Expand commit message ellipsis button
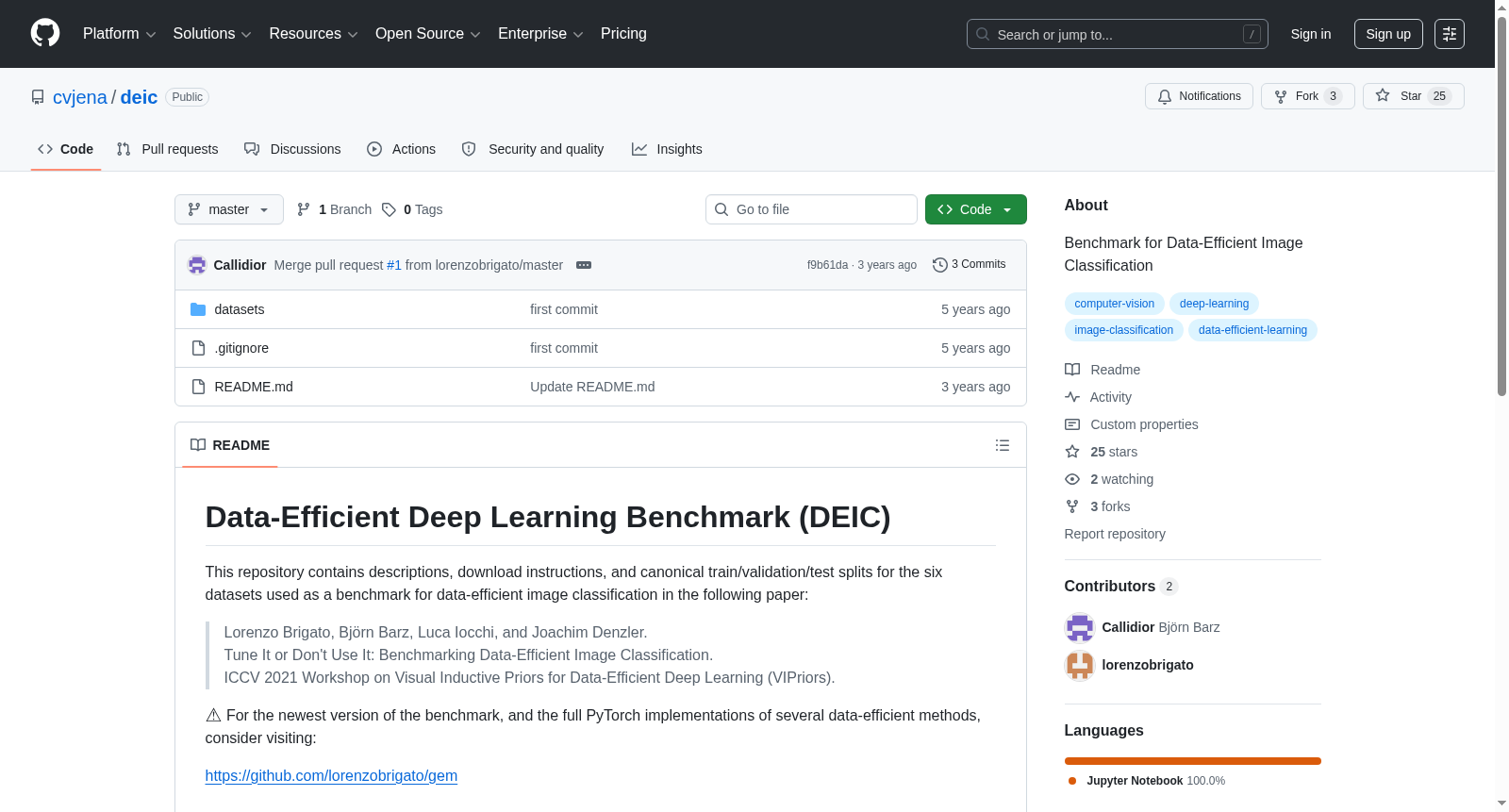 pos(584,265)
